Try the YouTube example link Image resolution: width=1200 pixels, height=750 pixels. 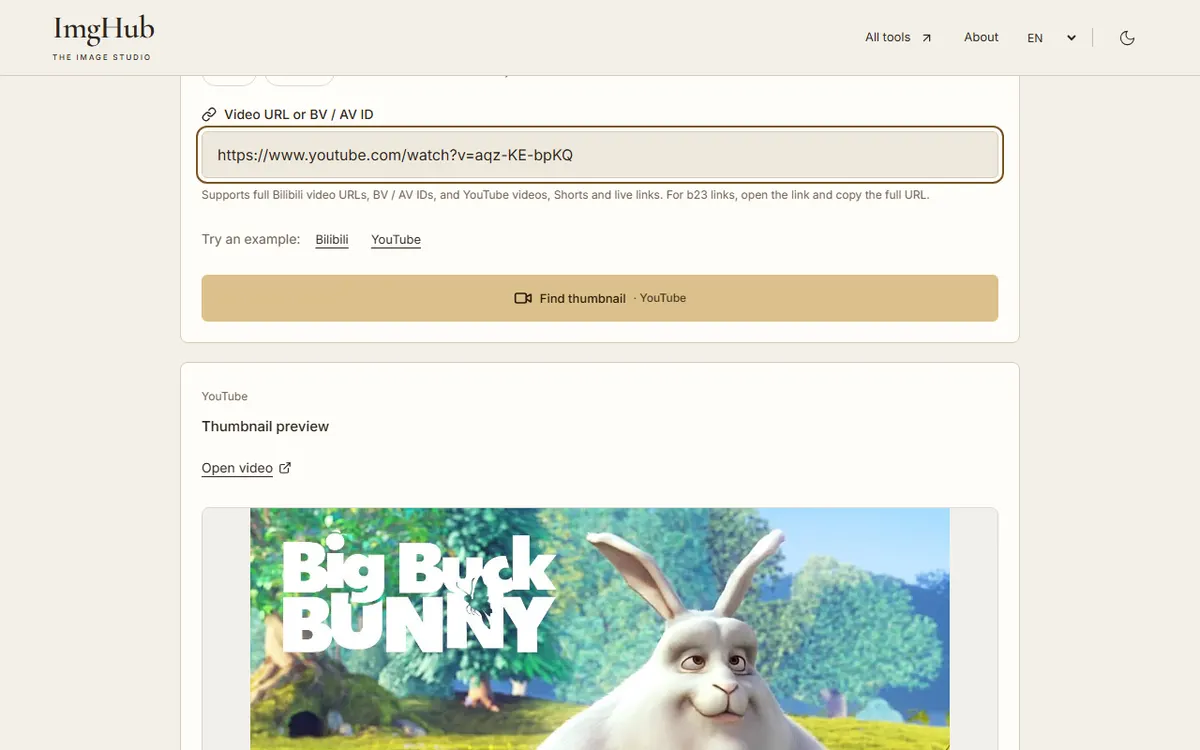click(396, 240)
